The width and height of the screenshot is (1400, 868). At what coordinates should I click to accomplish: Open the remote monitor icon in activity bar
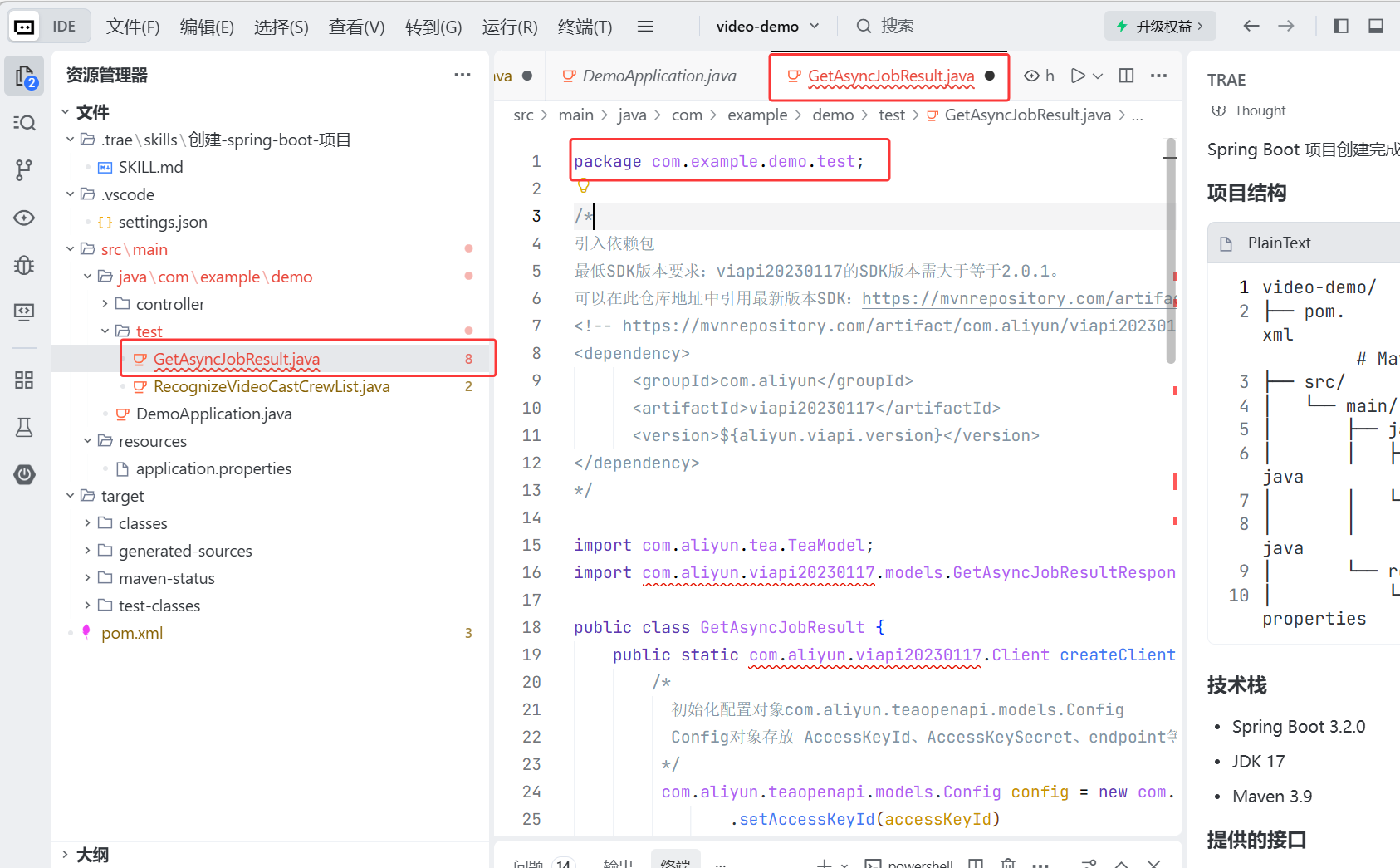(25, 312)
